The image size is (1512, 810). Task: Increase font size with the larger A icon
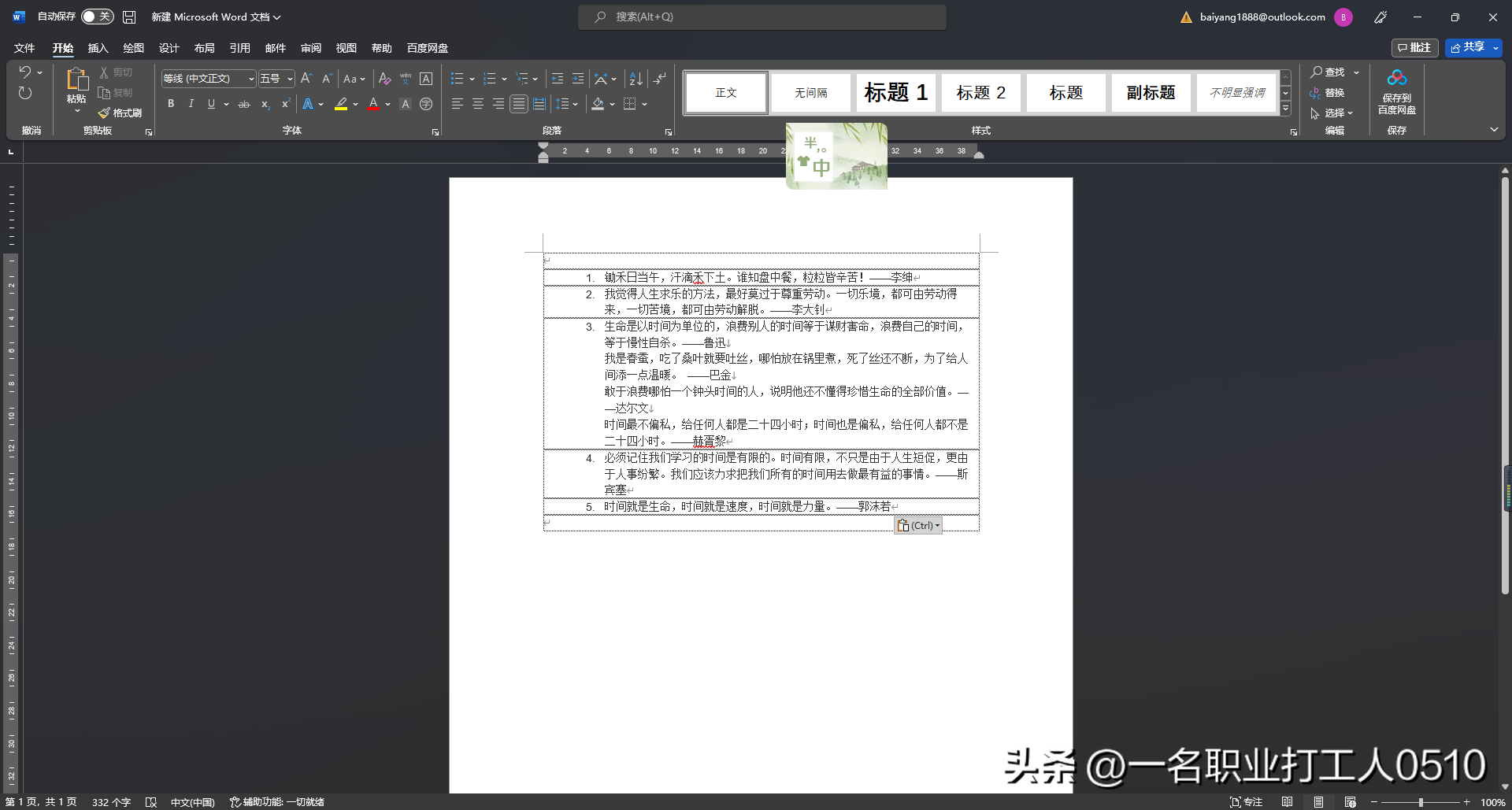(x=306, y=79)
